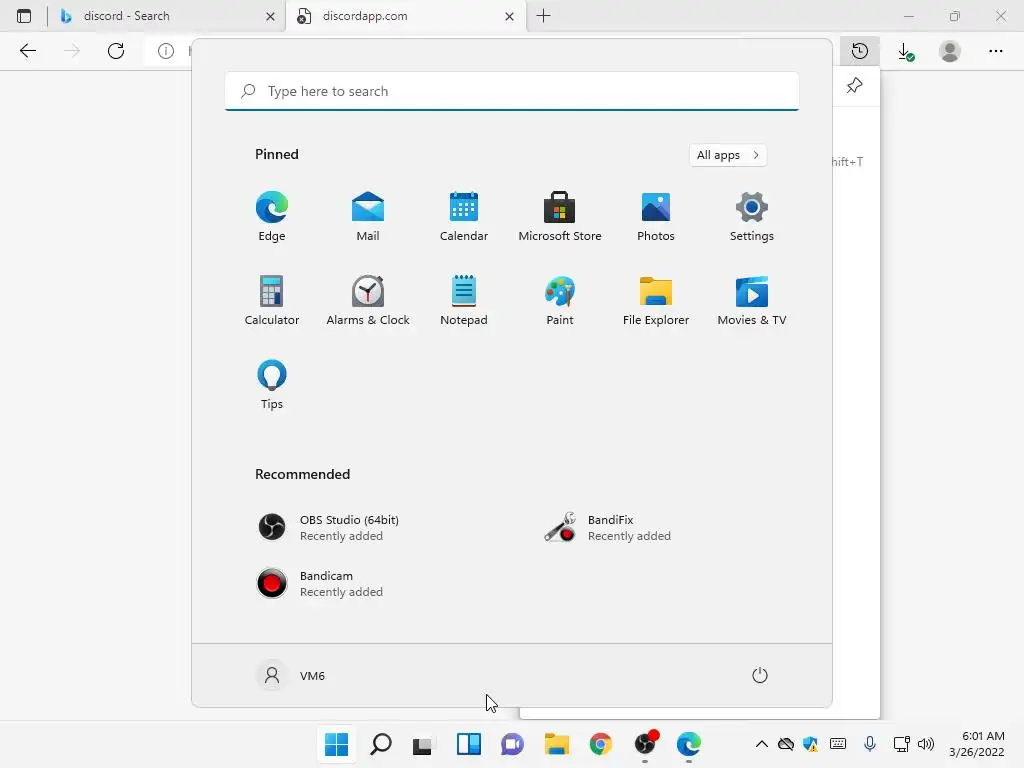Open the Edge Downloads button
Viewport: 1024px width, 768px height.
point(905,52)
